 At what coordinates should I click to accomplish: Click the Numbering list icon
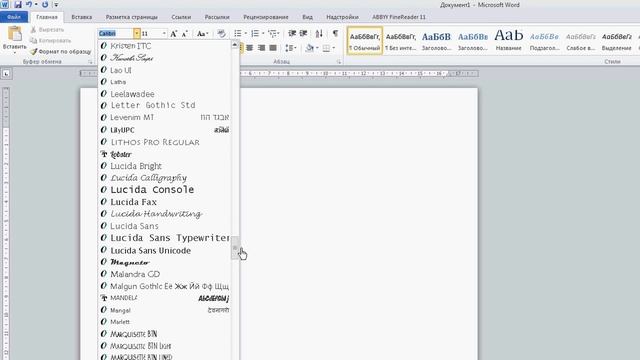click(255, 33)
